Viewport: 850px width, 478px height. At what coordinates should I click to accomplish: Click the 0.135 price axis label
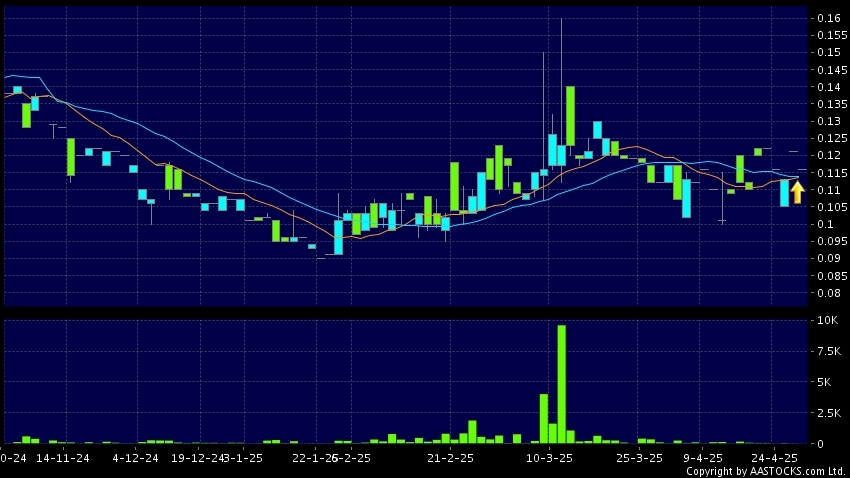(832, 104)
